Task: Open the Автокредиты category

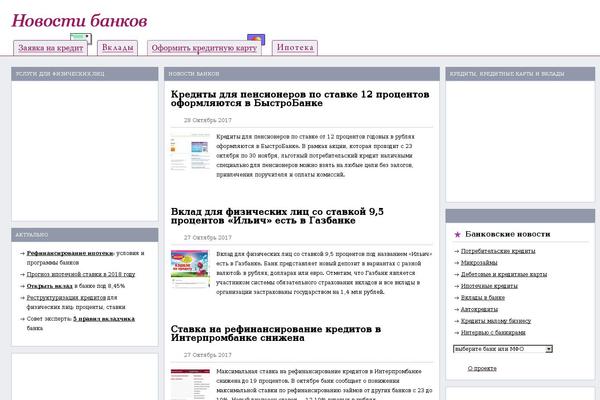Action: pyautogui.click(x=479, y=309)
